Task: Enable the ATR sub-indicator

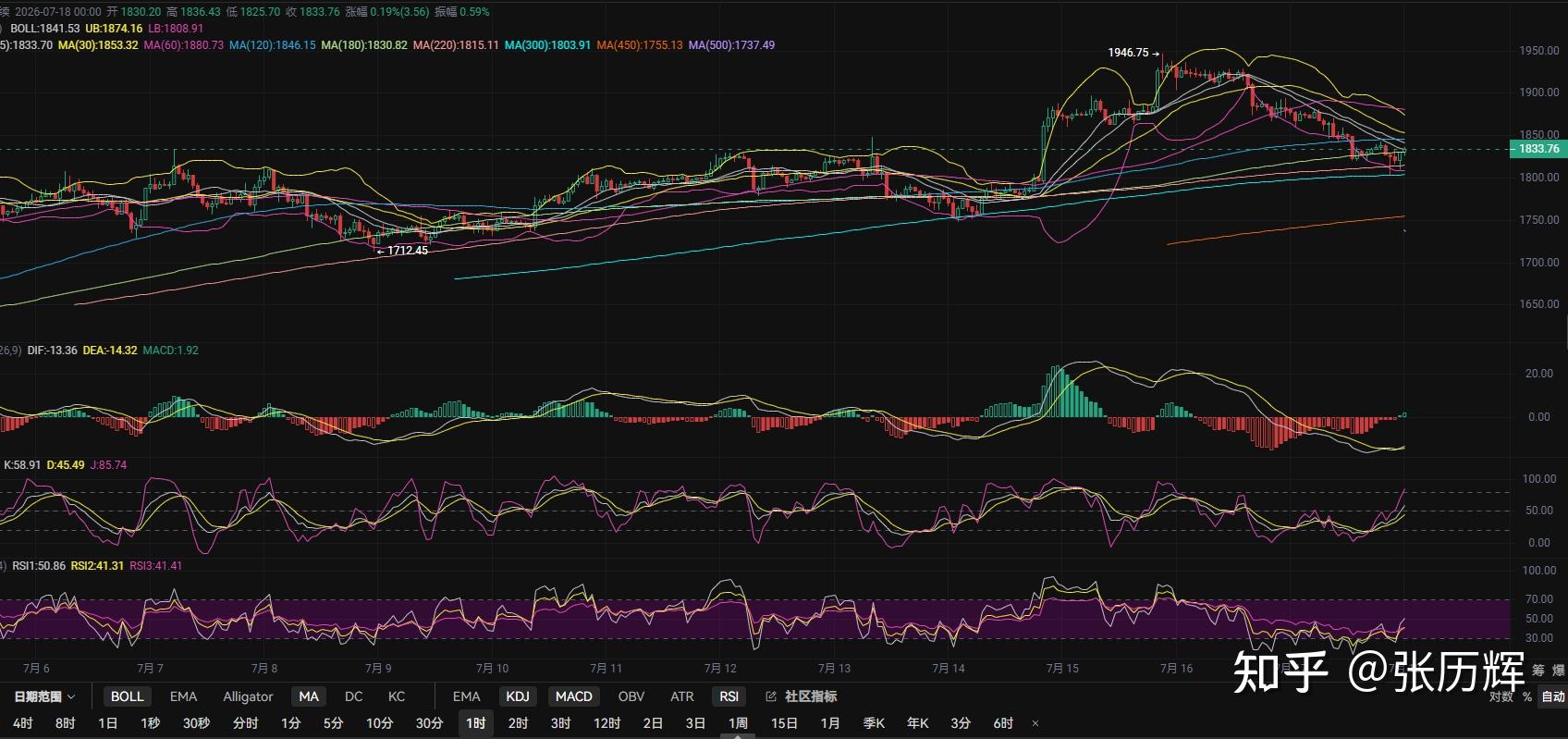Action: coord(682,696)
